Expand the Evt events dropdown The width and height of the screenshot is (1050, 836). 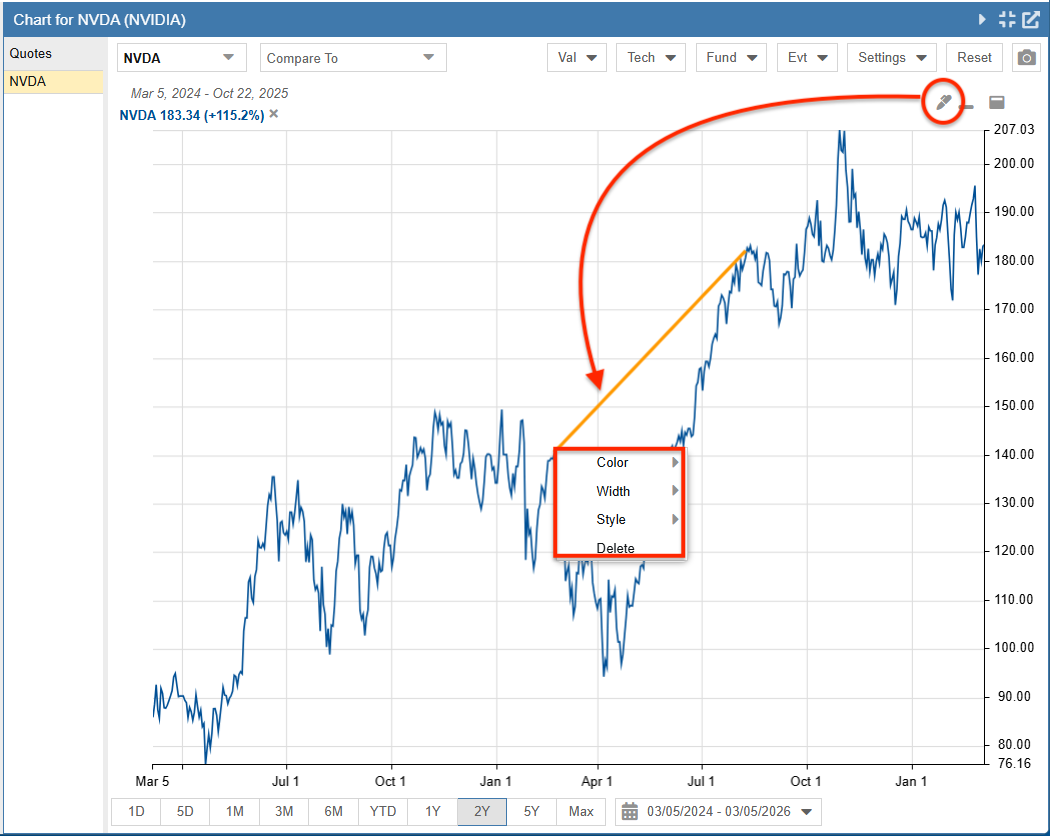(807, 58)
